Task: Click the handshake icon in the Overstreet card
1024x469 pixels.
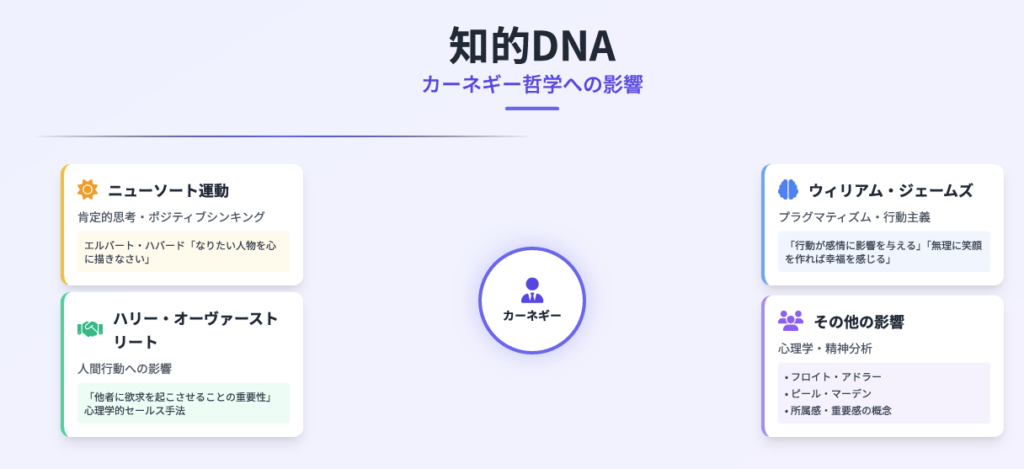Action: tap(91, 330)
